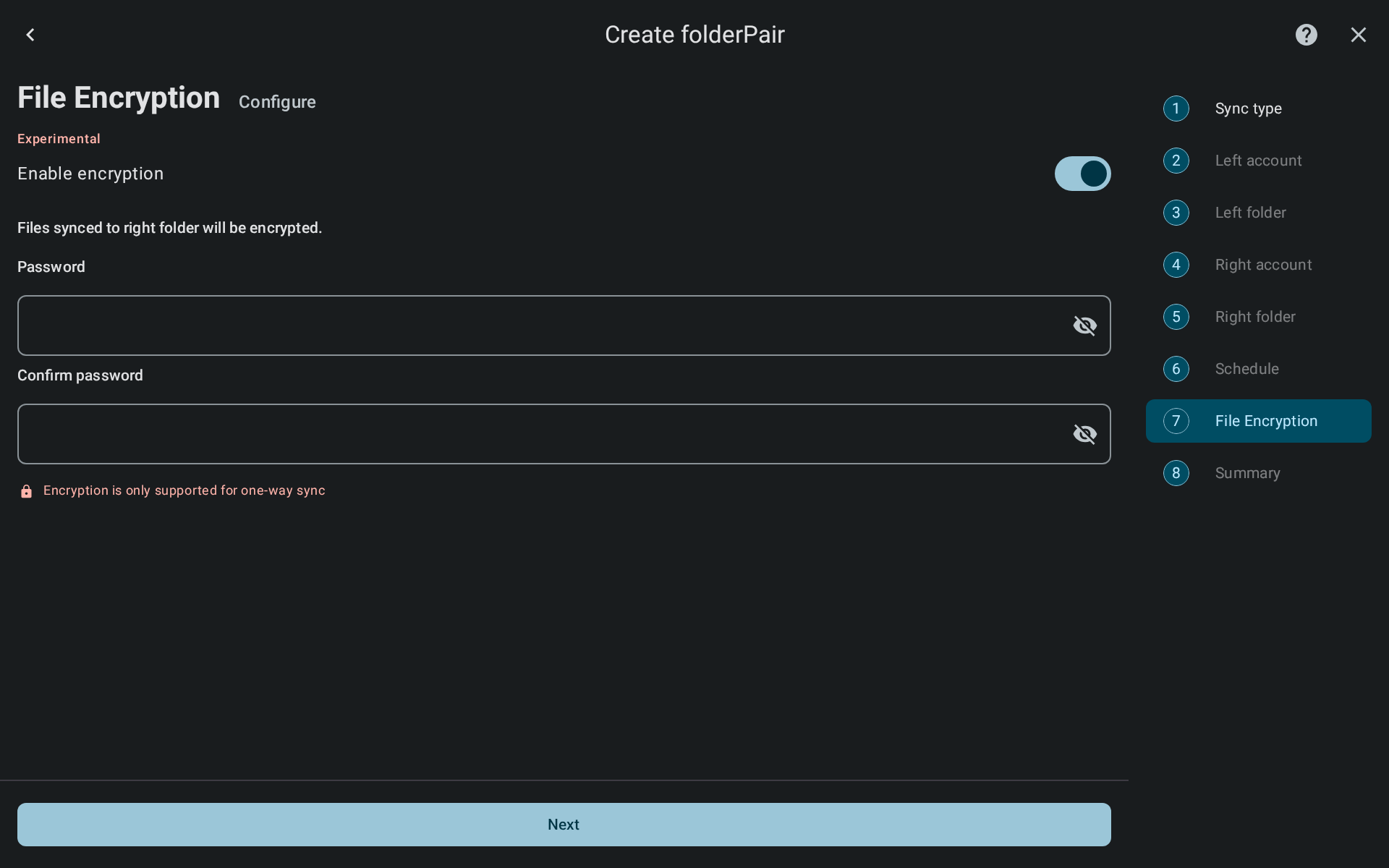1389x868 pixels.
Task: Click the 'Encryption is only supported for one-way sync' text
Action: (184, 490)
